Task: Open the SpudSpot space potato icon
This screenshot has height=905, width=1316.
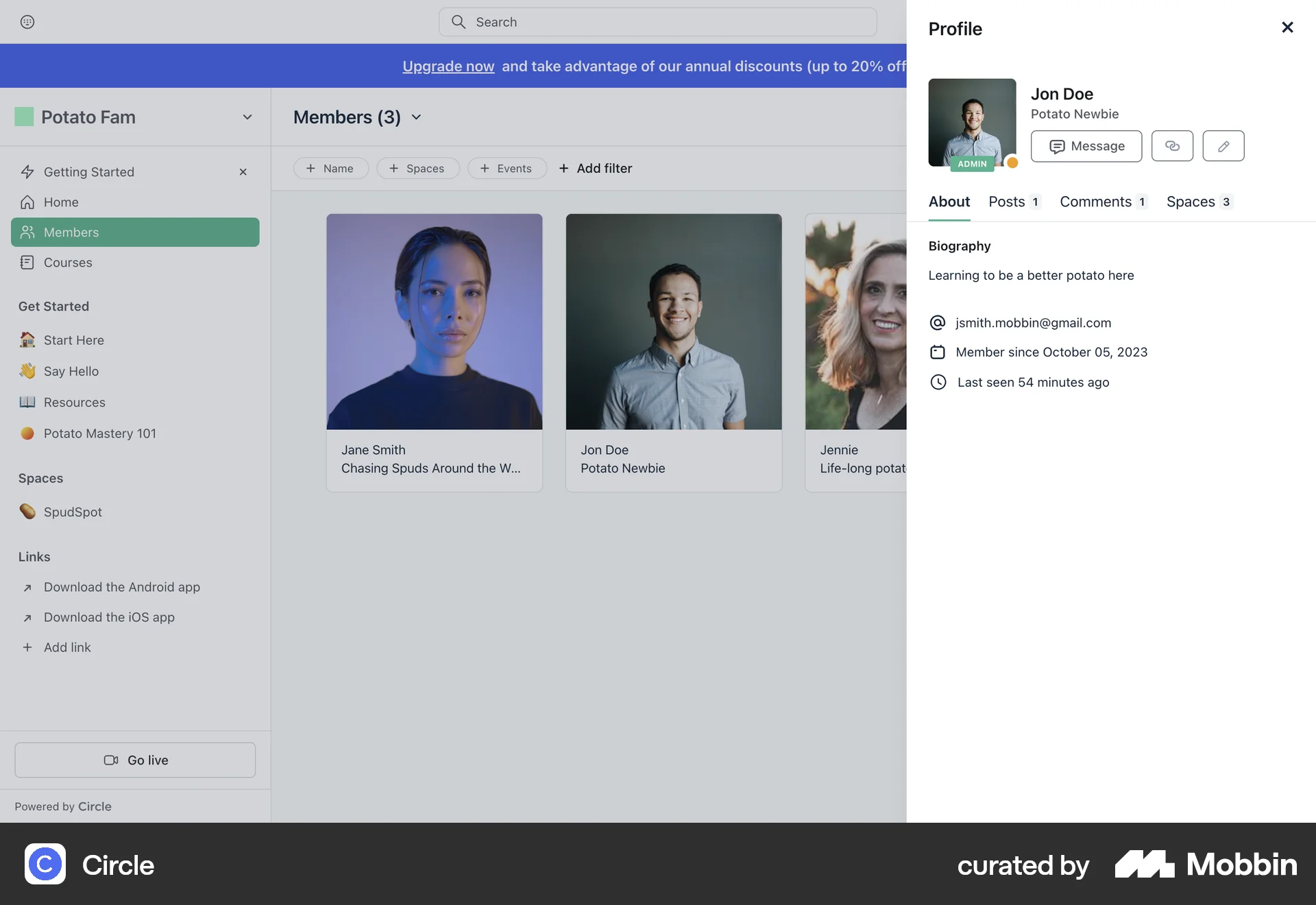Action: (x=27, y=511)
